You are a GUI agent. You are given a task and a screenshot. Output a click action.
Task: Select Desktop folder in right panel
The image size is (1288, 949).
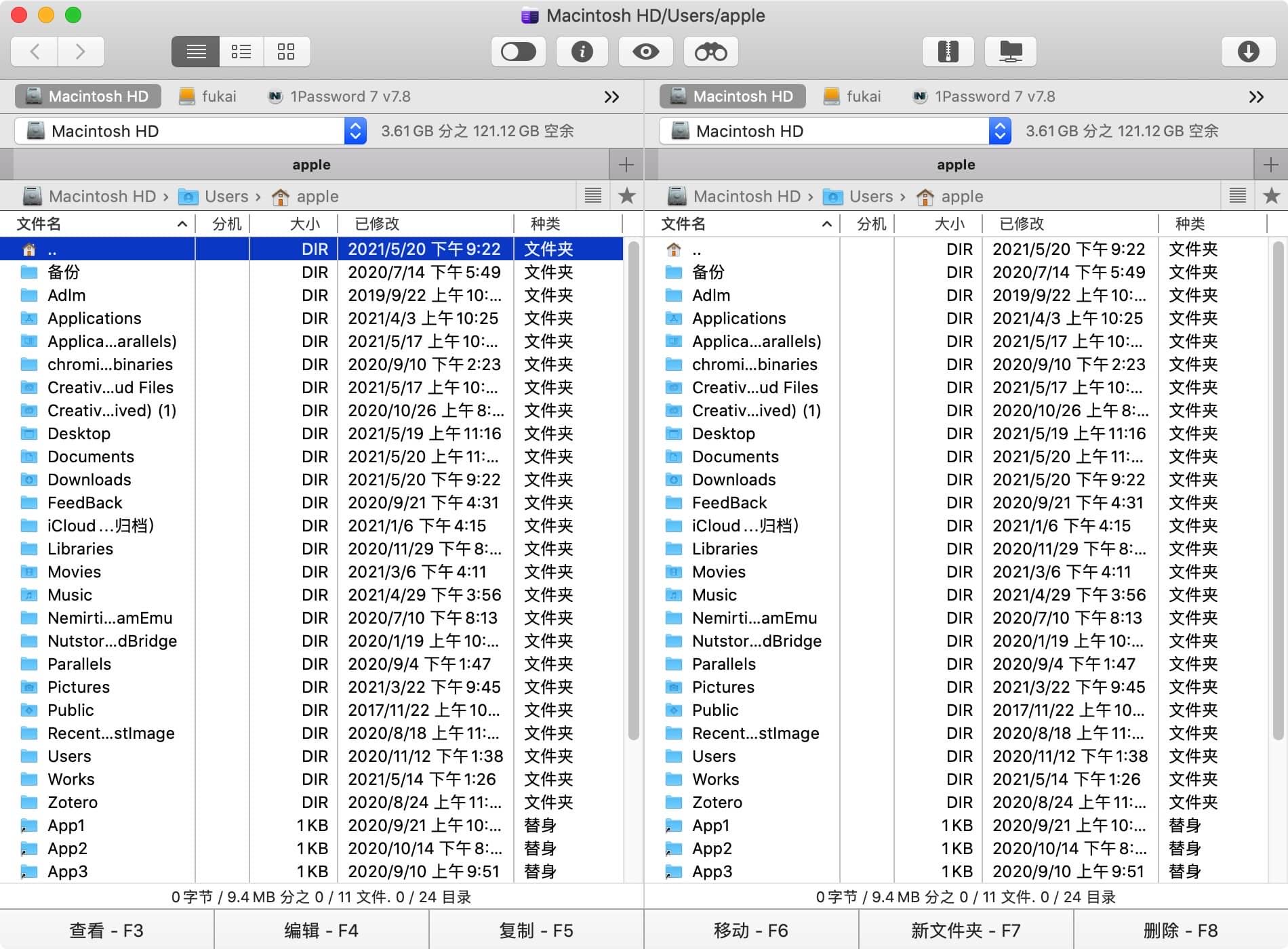coord(956,434)
